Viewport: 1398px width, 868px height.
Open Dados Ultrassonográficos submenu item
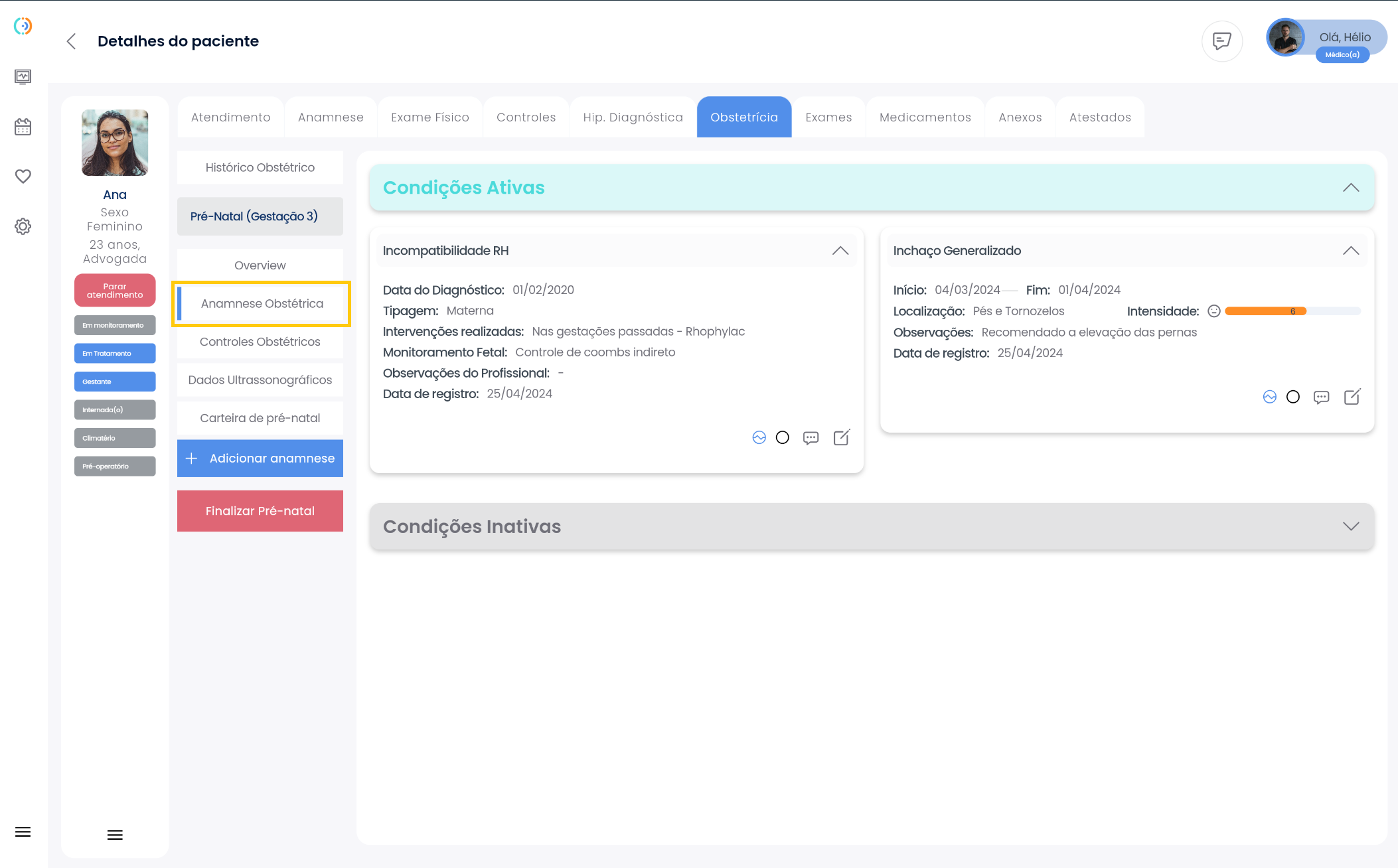pyautogui.click(x=260, y=380)
